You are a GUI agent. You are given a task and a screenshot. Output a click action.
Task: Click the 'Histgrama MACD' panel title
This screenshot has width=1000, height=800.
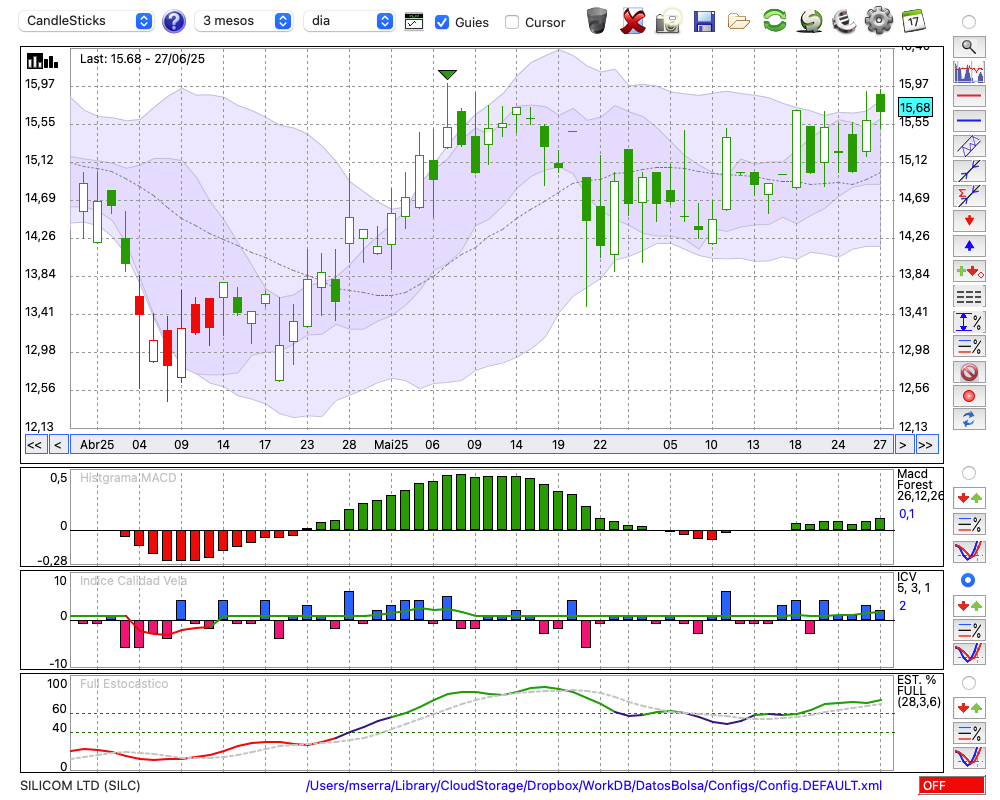128,478
